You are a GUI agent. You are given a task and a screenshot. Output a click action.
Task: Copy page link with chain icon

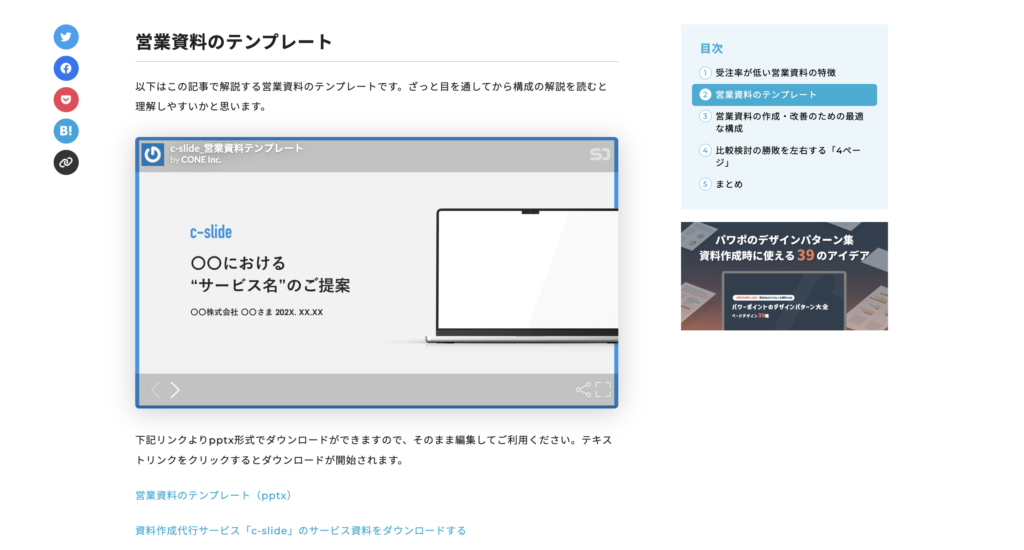(66, 162)
